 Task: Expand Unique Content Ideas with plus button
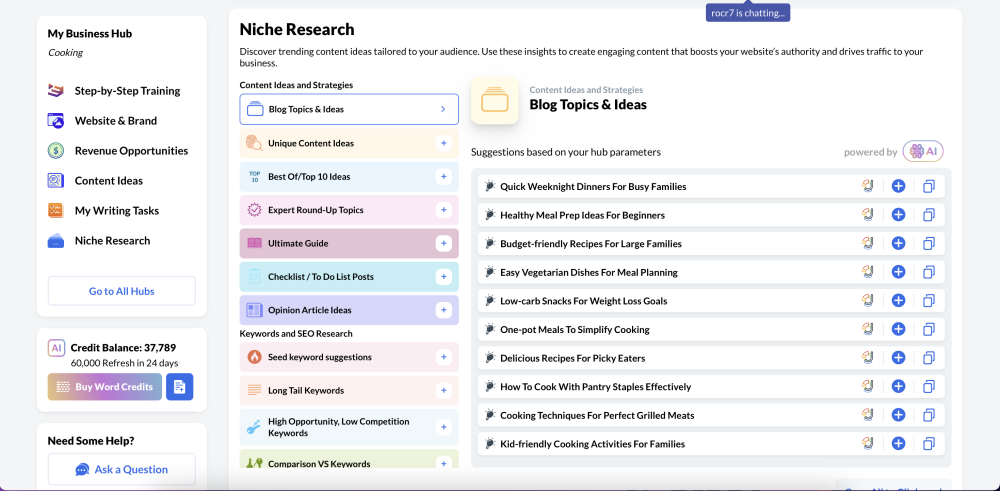coord(443,143)
